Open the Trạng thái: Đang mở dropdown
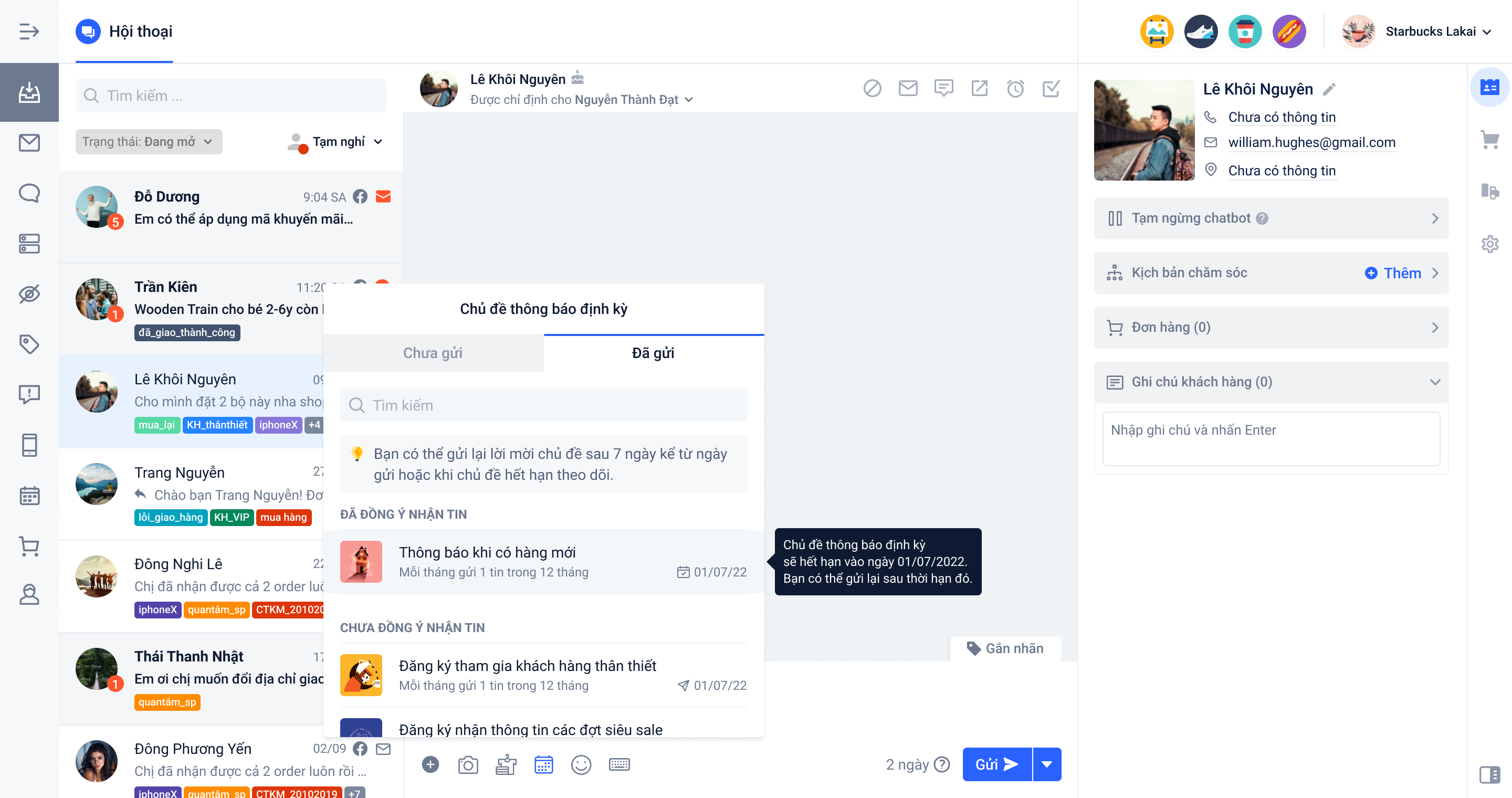The height and width of the screenshot is (798, 1512). pyautogui.click(x=149, y=142)
